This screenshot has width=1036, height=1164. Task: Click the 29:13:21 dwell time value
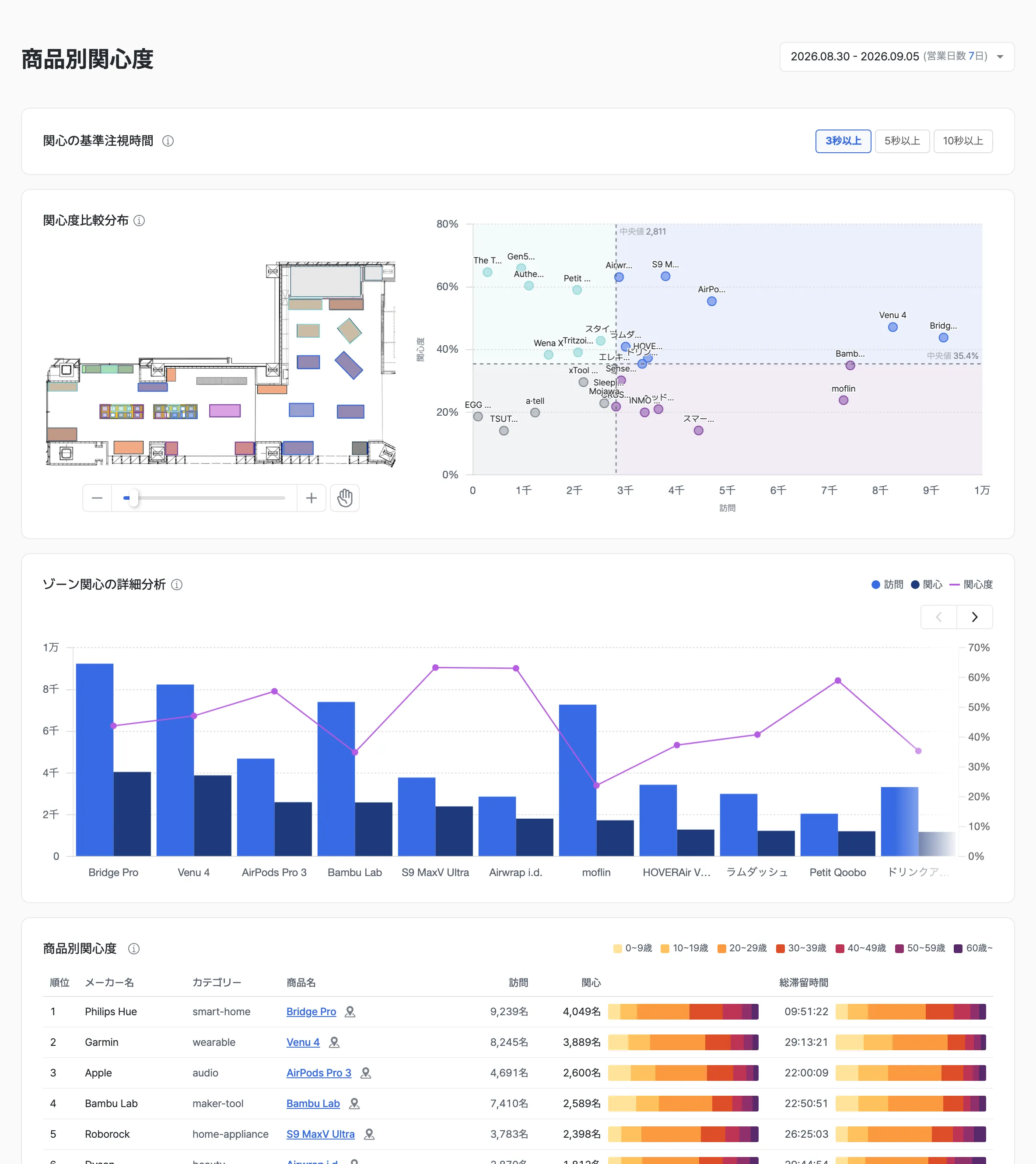806,1043
